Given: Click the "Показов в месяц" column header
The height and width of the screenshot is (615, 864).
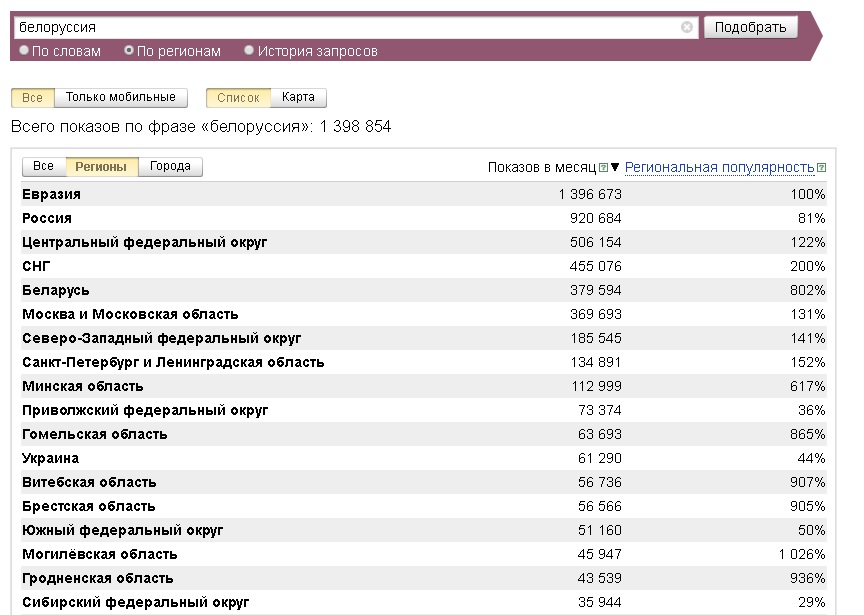Looking at the screenshot, I should point(541,167).
